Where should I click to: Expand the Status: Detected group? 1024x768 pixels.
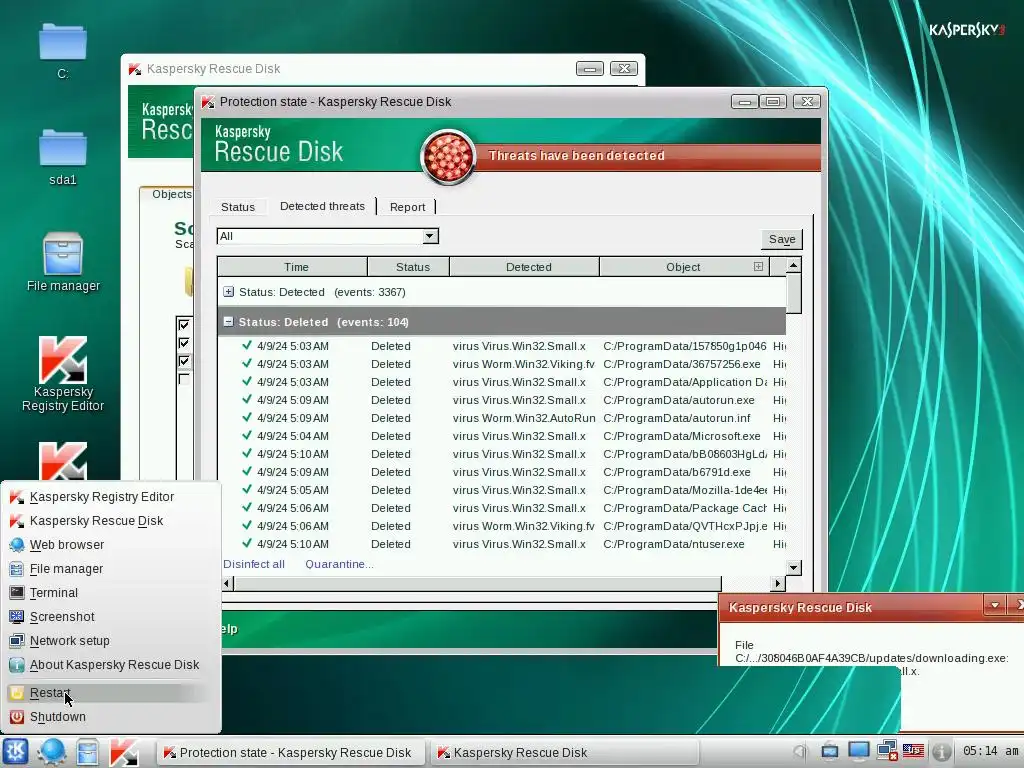point(229,292)
